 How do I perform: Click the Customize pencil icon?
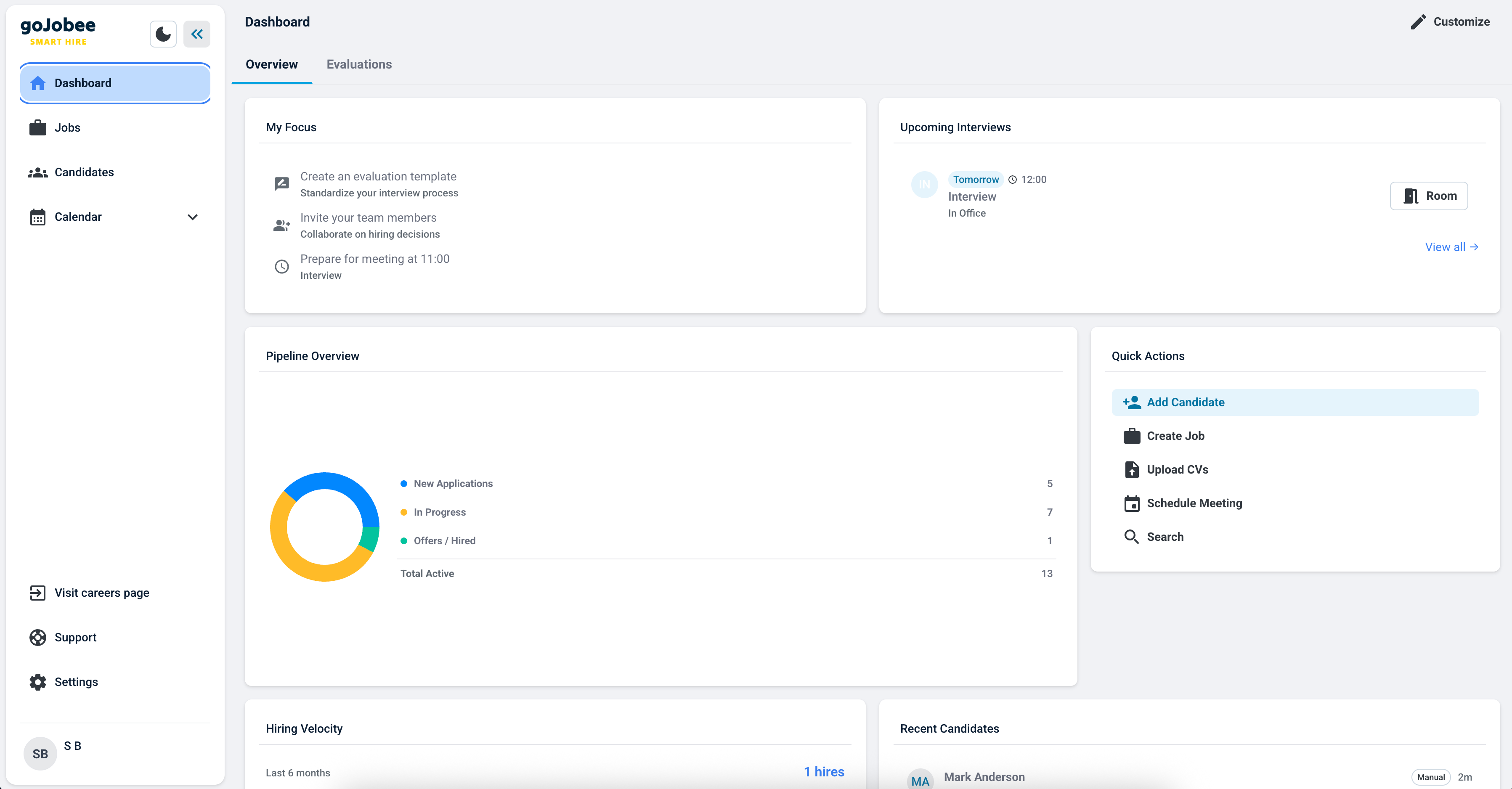point(1418,22)
